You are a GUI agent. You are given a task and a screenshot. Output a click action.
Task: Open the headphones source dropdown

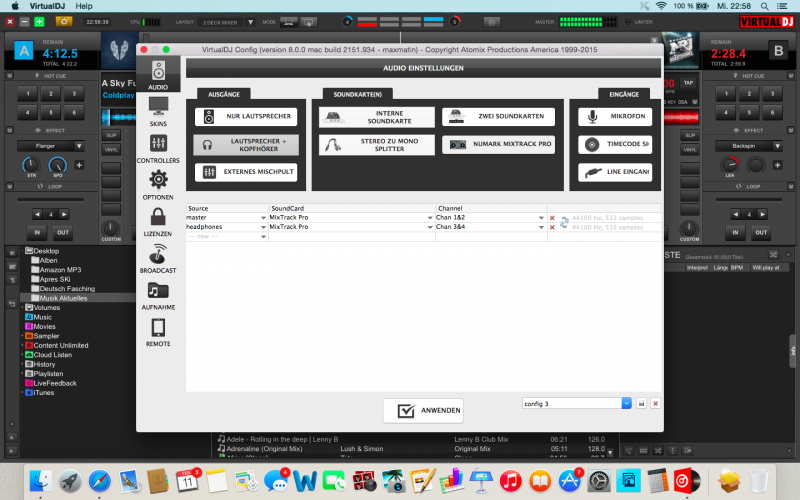pos(263,227)
